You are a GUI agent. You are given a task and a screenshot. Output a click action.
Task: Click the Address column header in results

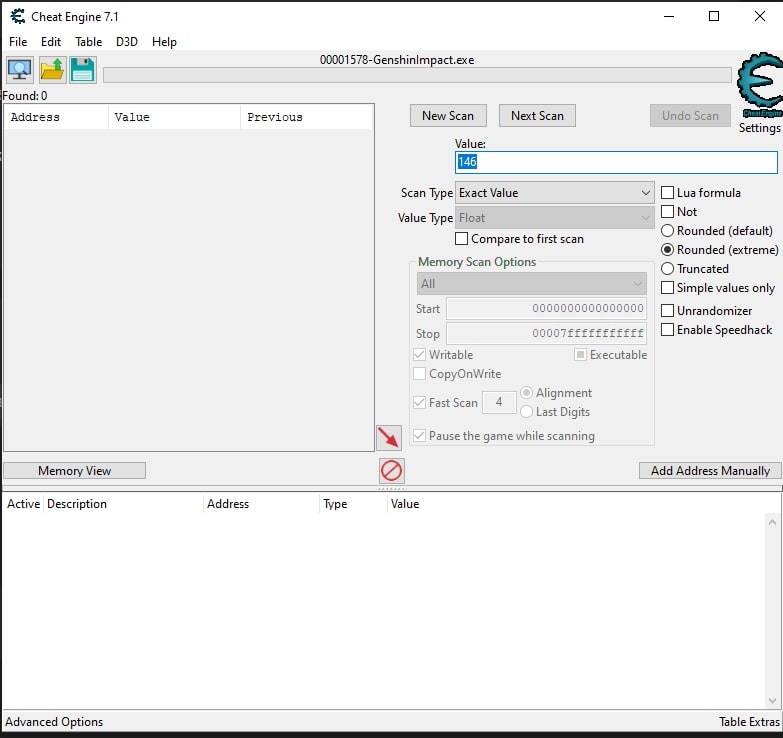coord(56,117)
